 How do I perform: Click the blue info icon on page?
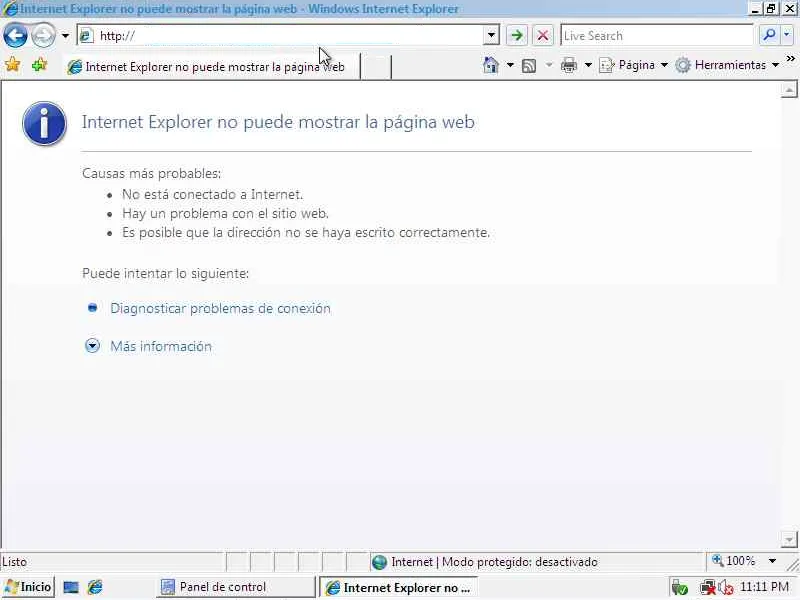[44, 123]
